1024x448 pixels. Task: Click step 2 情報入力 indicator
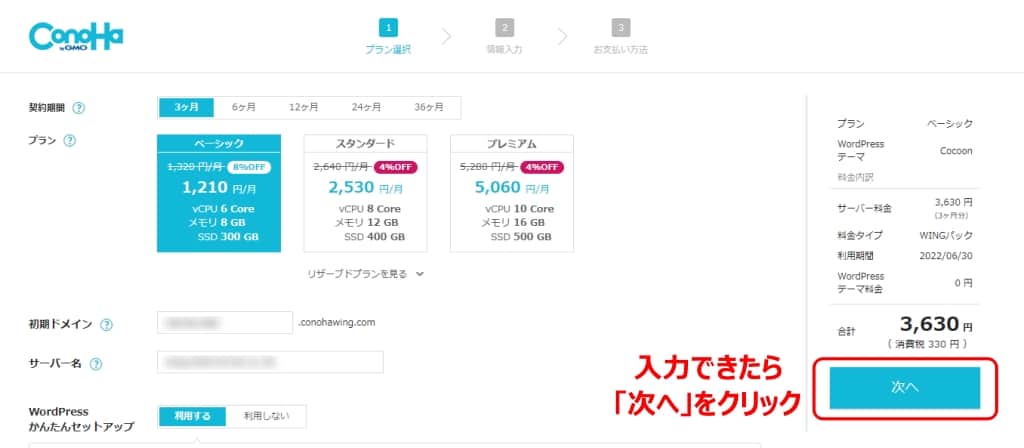(504, 37)
